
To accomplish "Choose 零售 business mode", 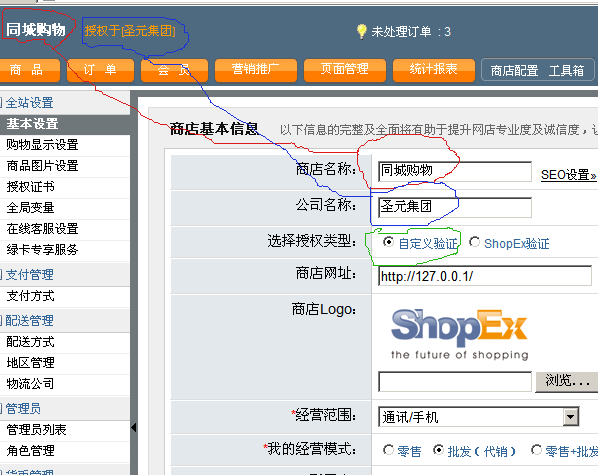I will click(x=388, y=450).
